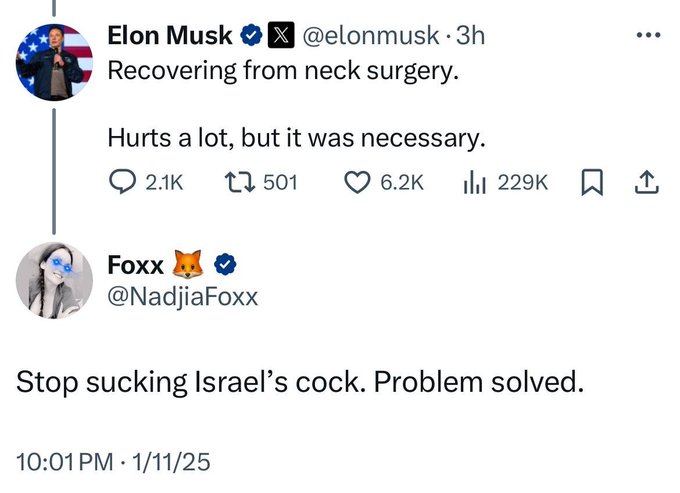Image resolution: width=680 pixels, height=493 pixels.
Task: Open the three-dot more options menu
Action: tap(648, 36)
